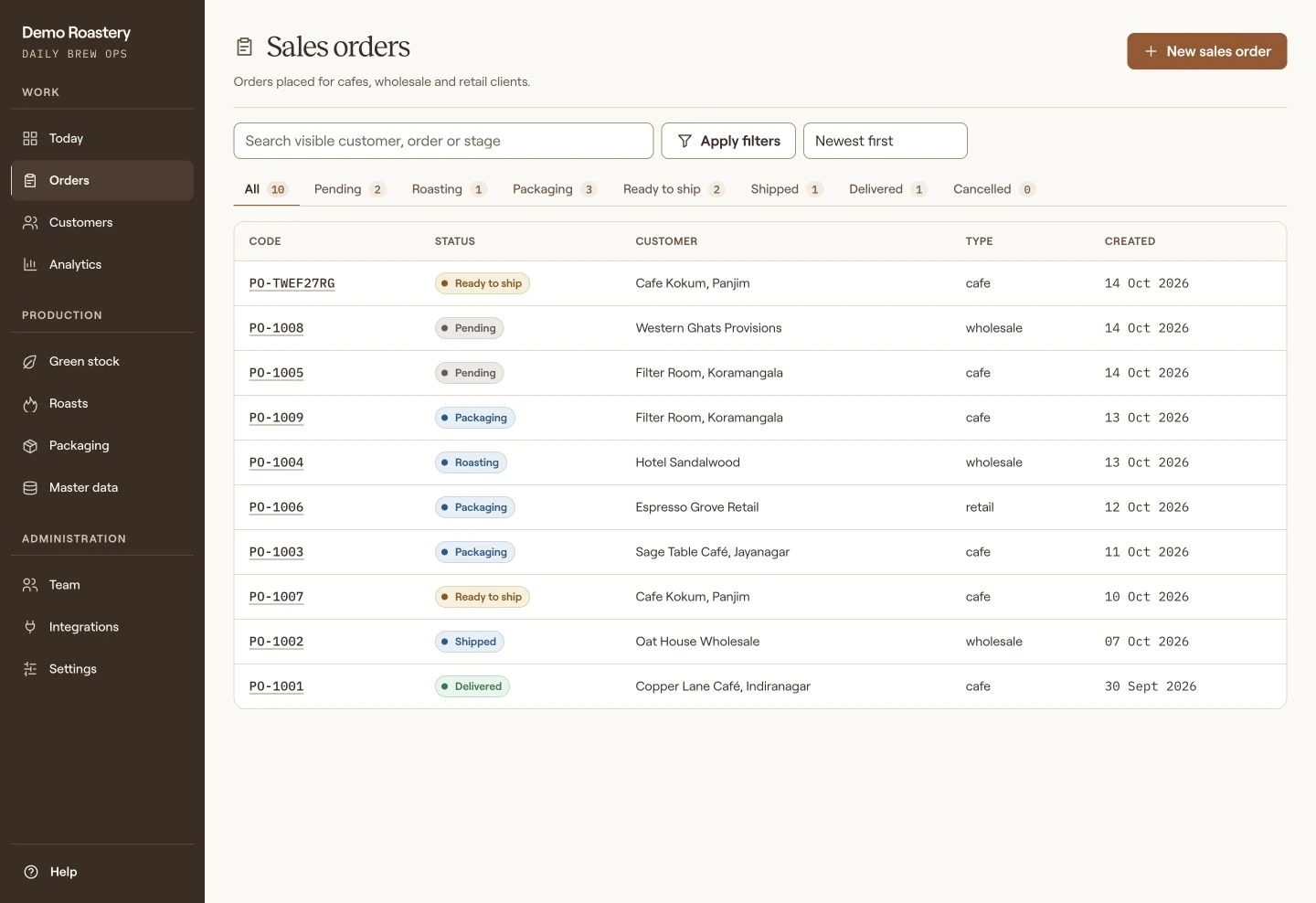Click the Integrations plug icon
Viewport: 1316px width, 903px height.
(x=30, y=626)
